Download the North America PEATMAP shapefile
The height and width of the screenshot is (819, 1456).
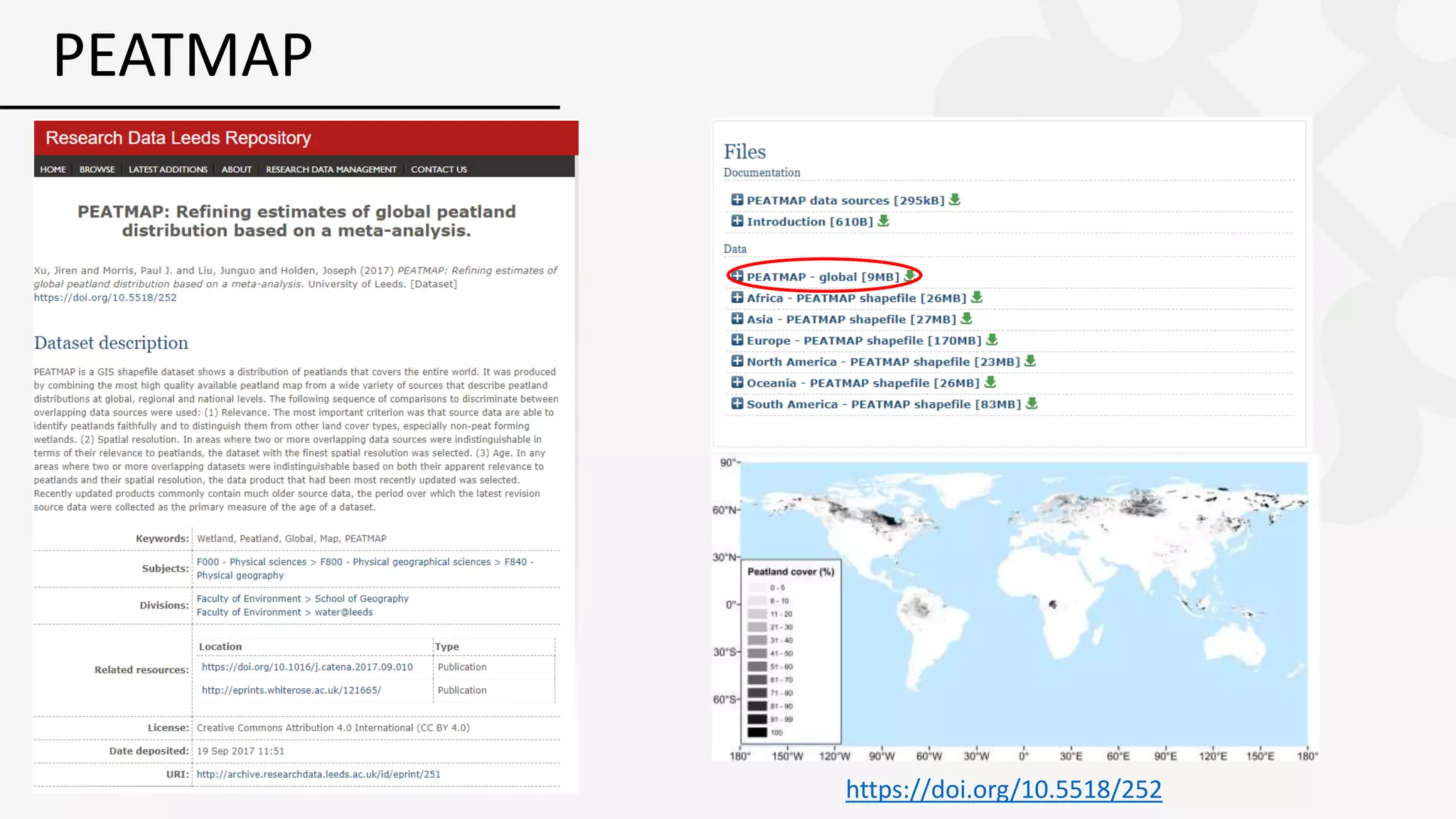1030,361
